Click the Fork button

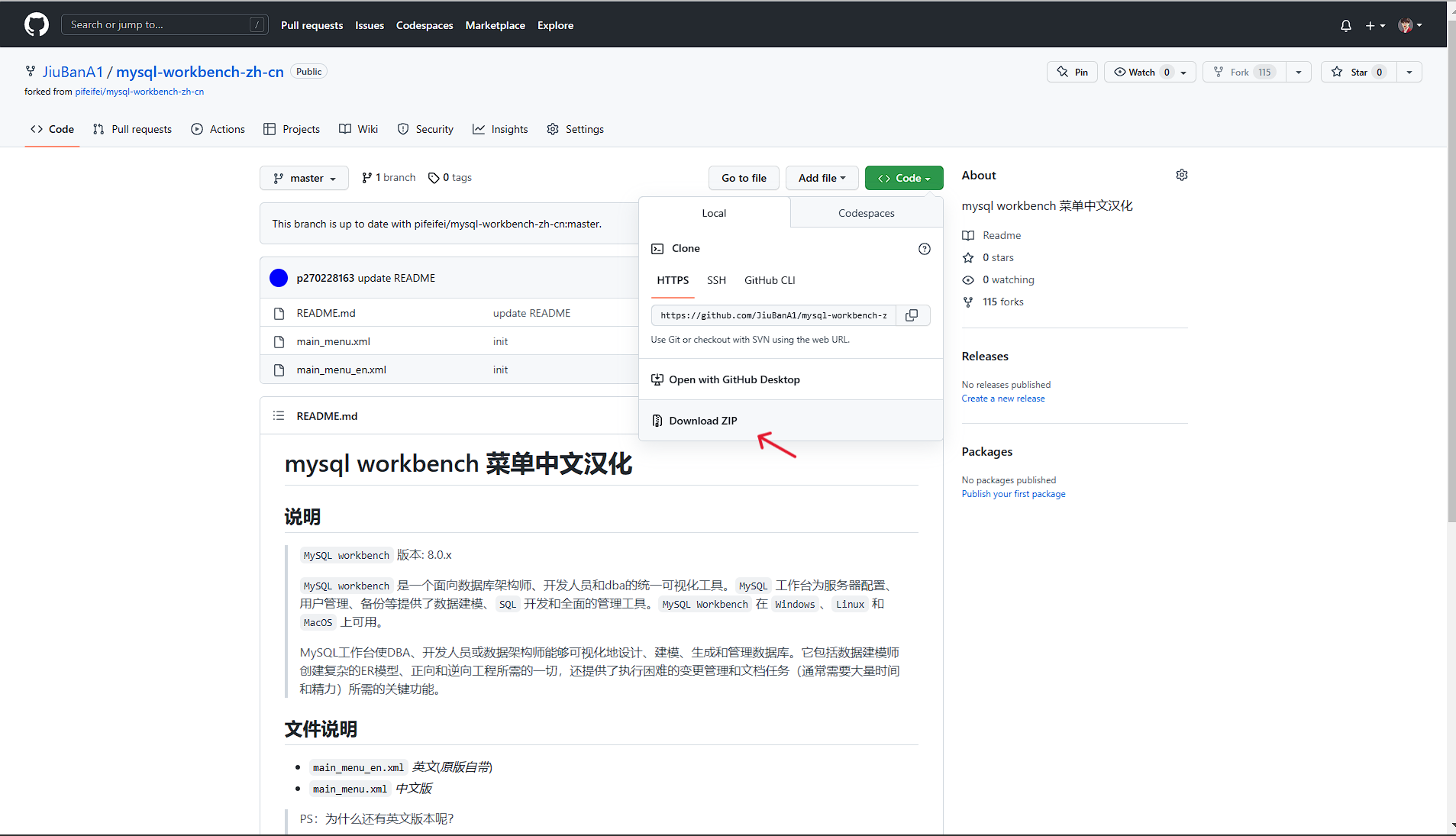tap(1244, 72)
